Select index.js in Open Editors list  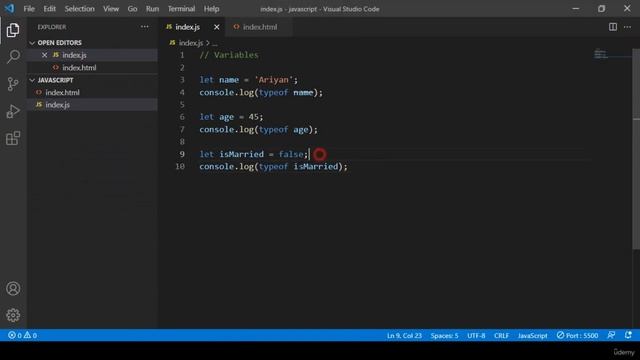click(92, 55)
